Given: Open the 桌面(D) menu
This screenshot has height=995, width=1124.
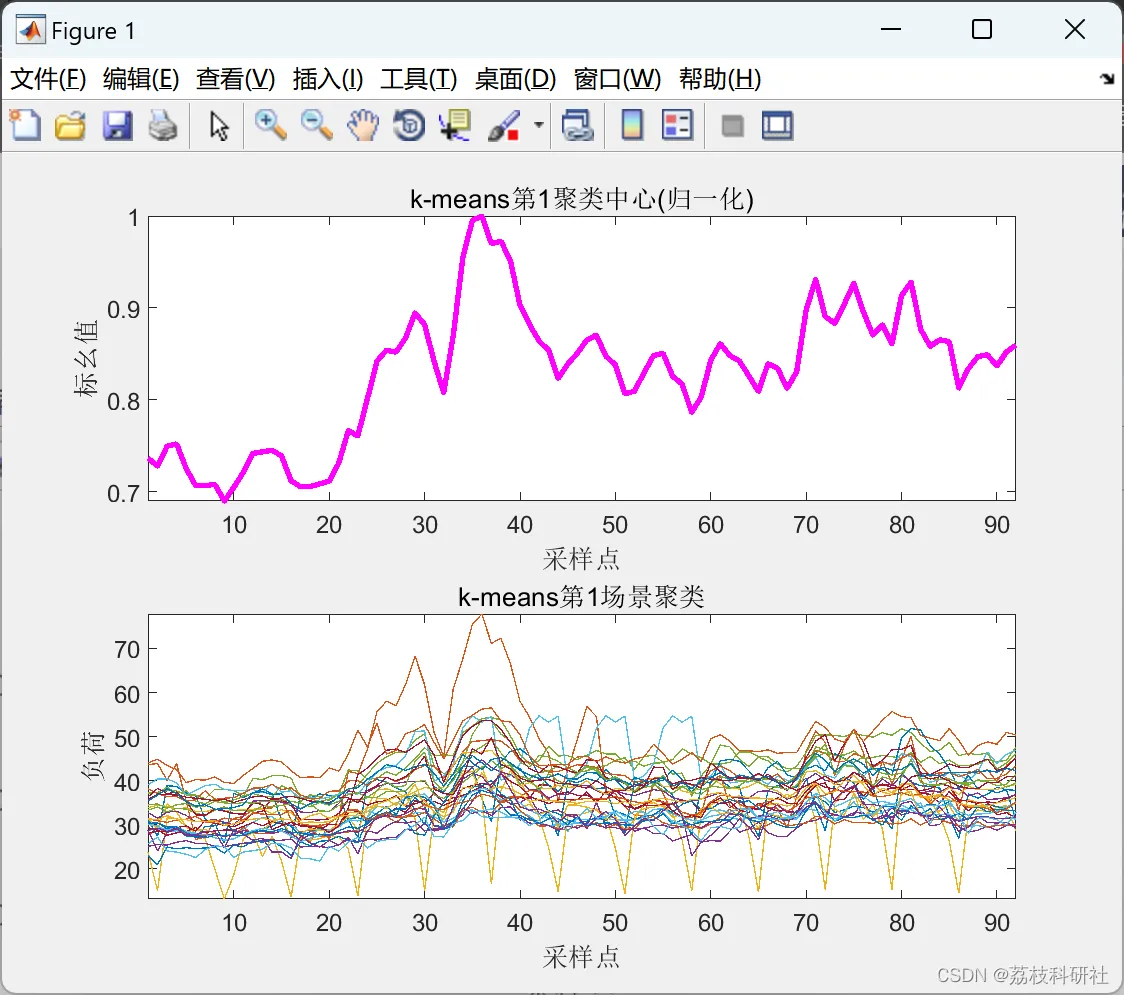Looking at the screenshot, I should point(515,79).
